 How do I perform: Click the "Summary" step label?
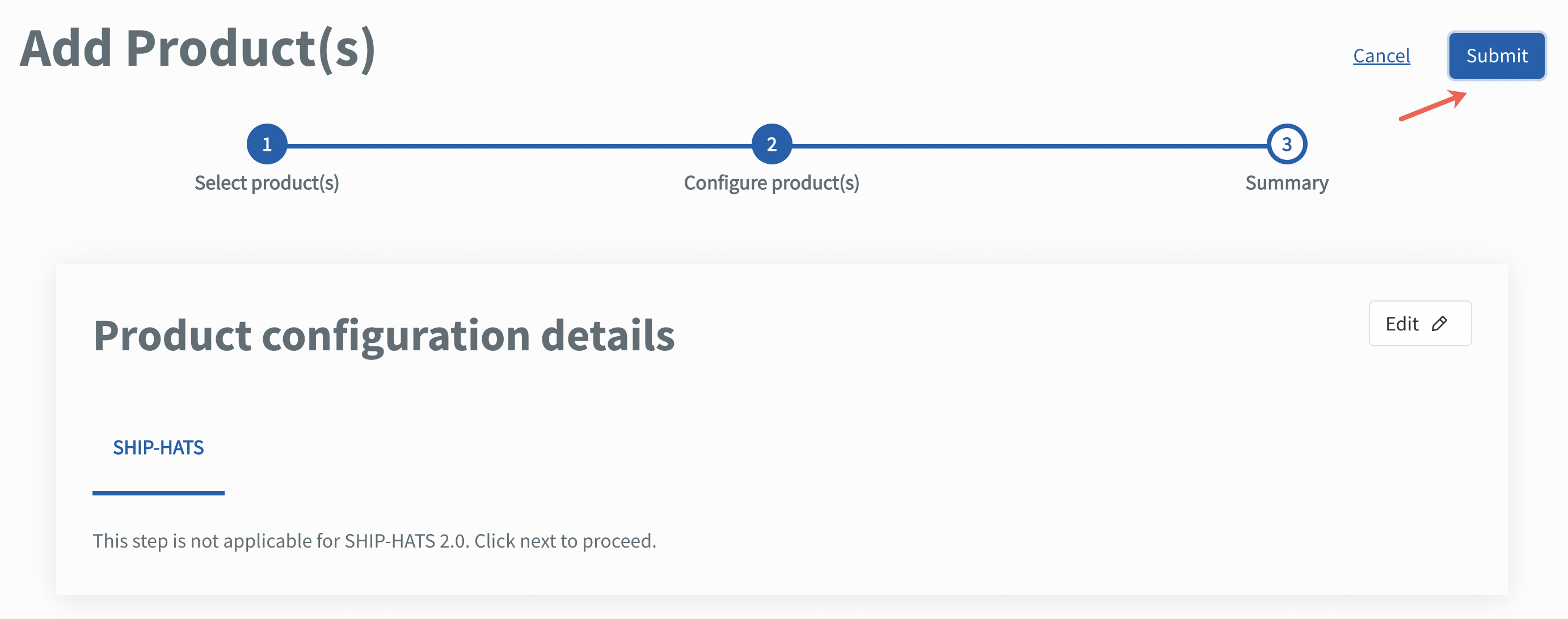click(x=1285, y=184)
